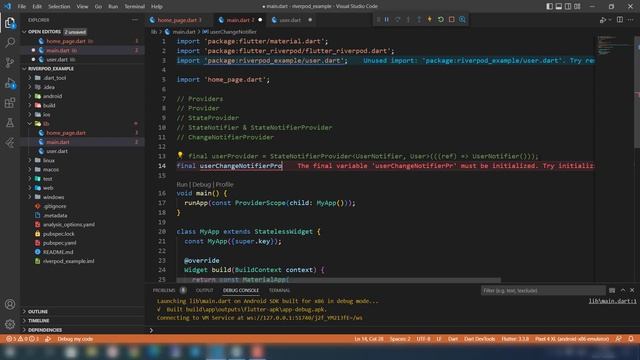This screenshot has width=640, height=360.
Task: Pause the debug session
Action: point(387,20)
